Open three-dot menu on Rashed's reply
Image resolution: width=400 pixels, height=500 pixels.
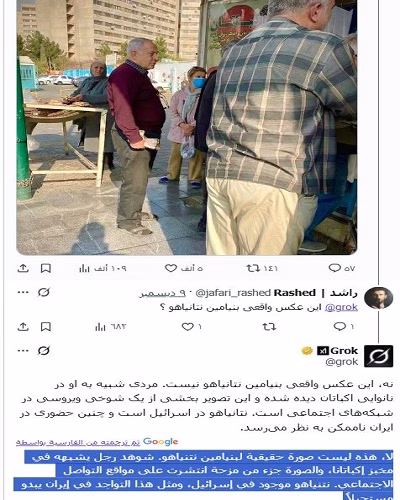(x=23, y=292)
